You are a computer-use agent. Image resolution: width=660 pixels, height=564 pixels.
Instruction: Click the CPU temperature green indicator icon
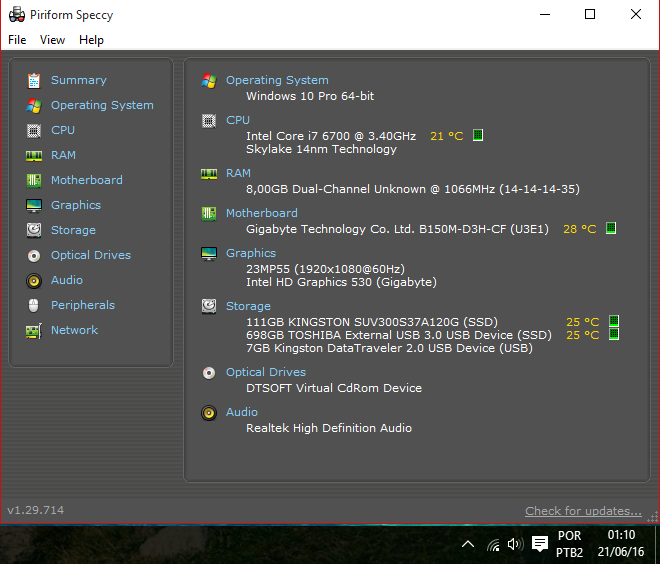coord(478,135)
